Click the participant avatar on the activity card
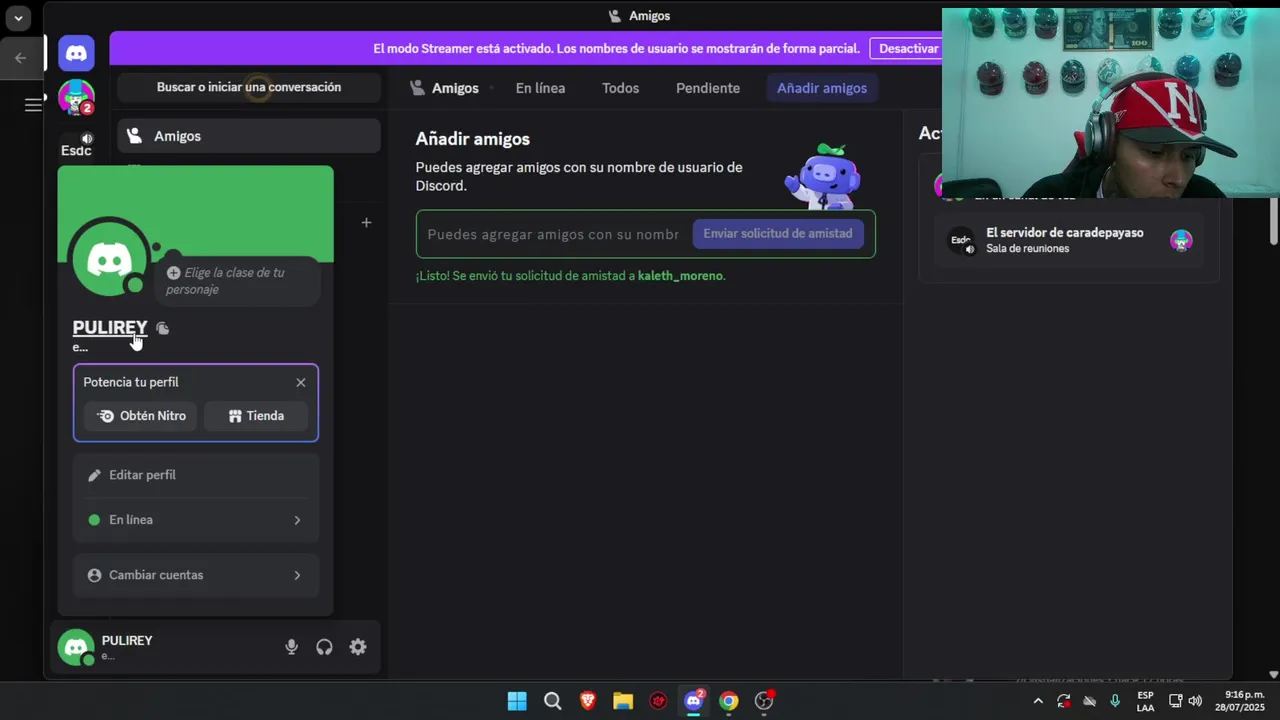This screenshot has height=720, width=1280. [x=1181, y=240]
